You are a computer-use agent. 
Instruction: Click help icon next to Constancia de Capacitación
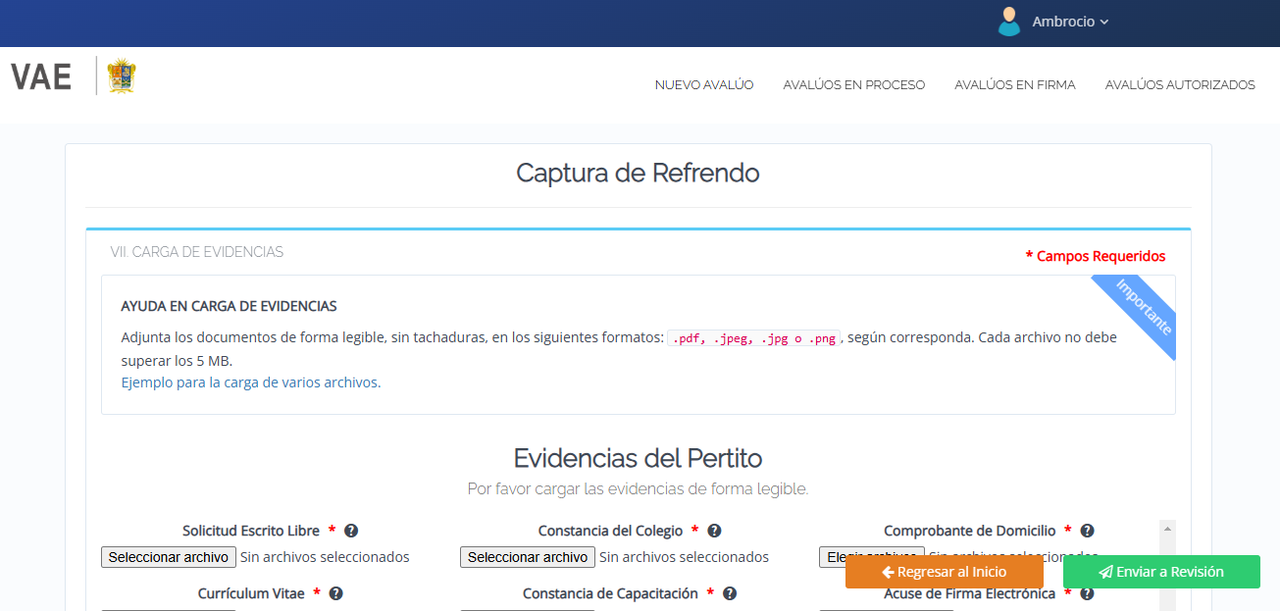730,593
